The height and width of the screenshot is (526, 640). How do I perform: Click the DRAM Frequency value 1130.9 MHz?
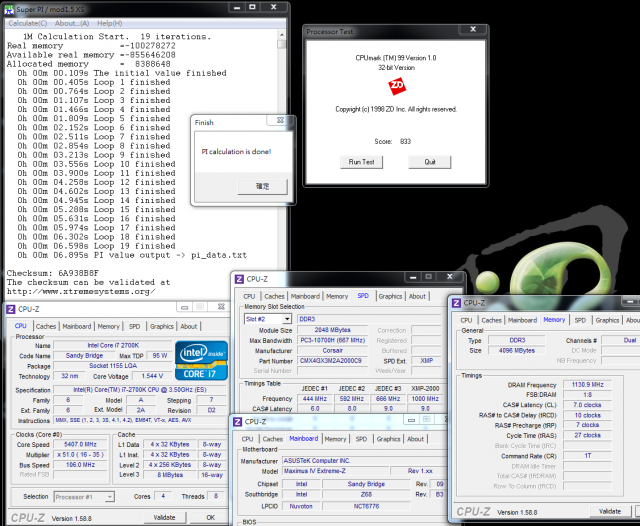(x=587, y=384)
